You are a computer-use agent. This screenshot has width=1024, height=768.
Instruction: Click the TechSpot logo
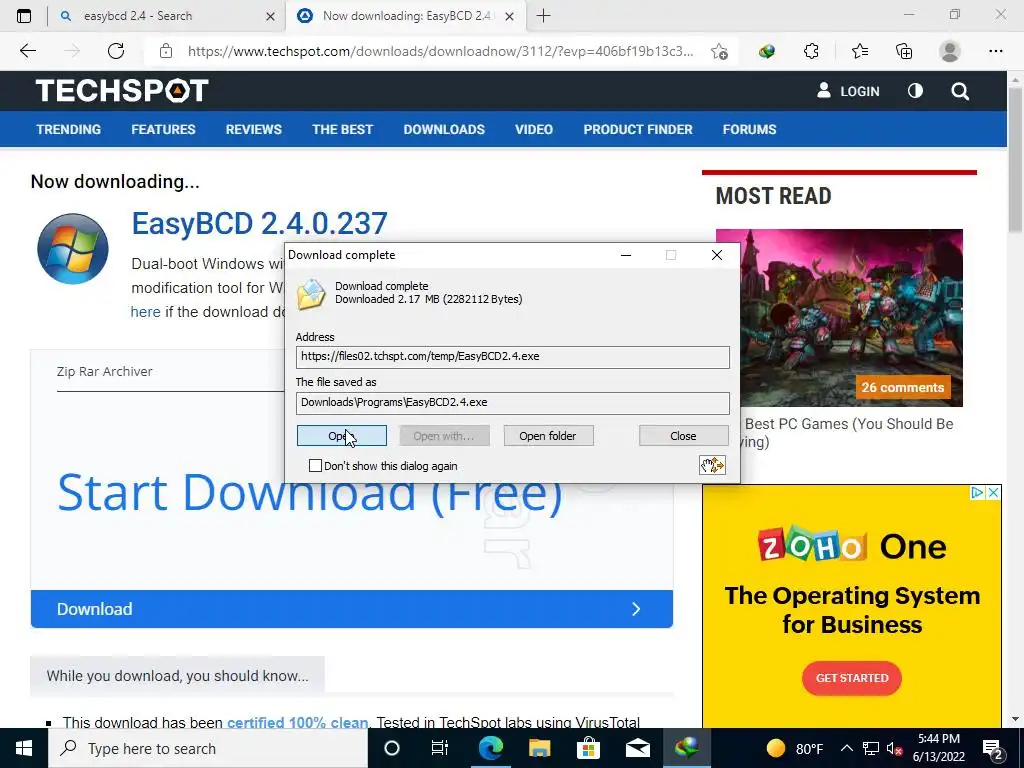(122, 90)
